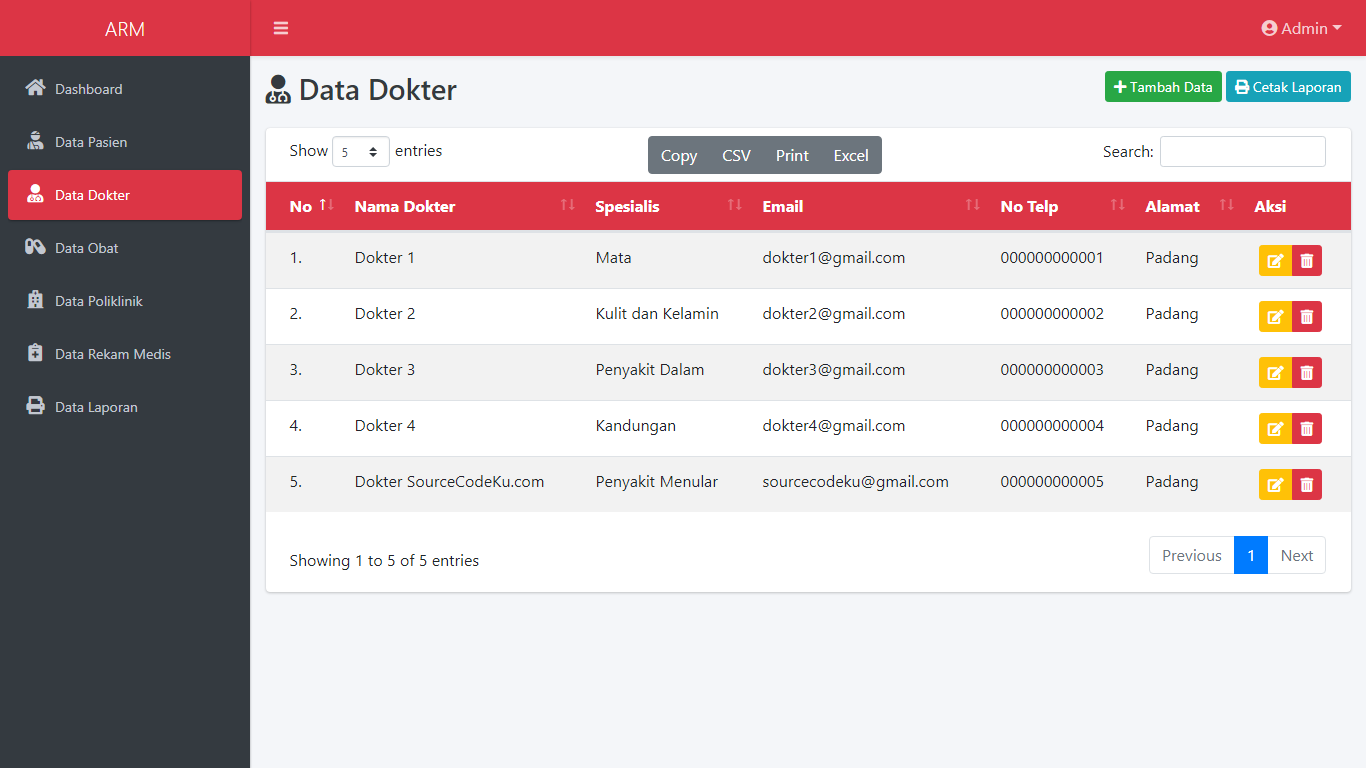
Task: Click the email dokter1@gmail.com
Action: [834, 257]
